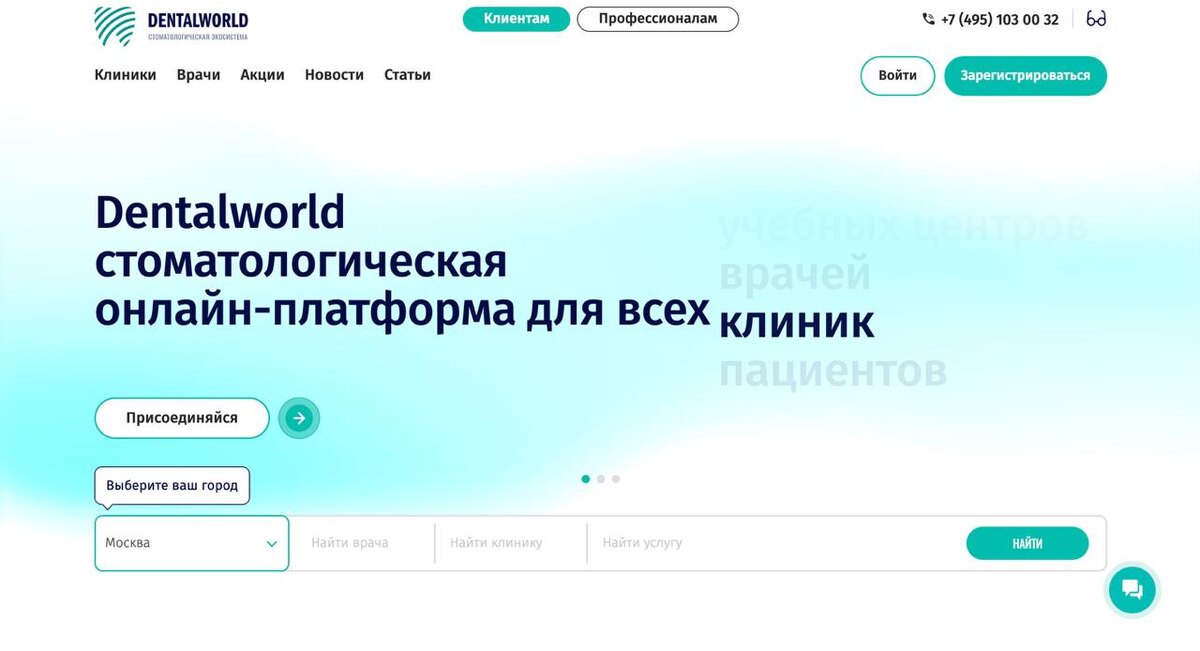This screenshot has height=651, width=1200.
Task: Select the first carousel dot
Action: point(586,479)
